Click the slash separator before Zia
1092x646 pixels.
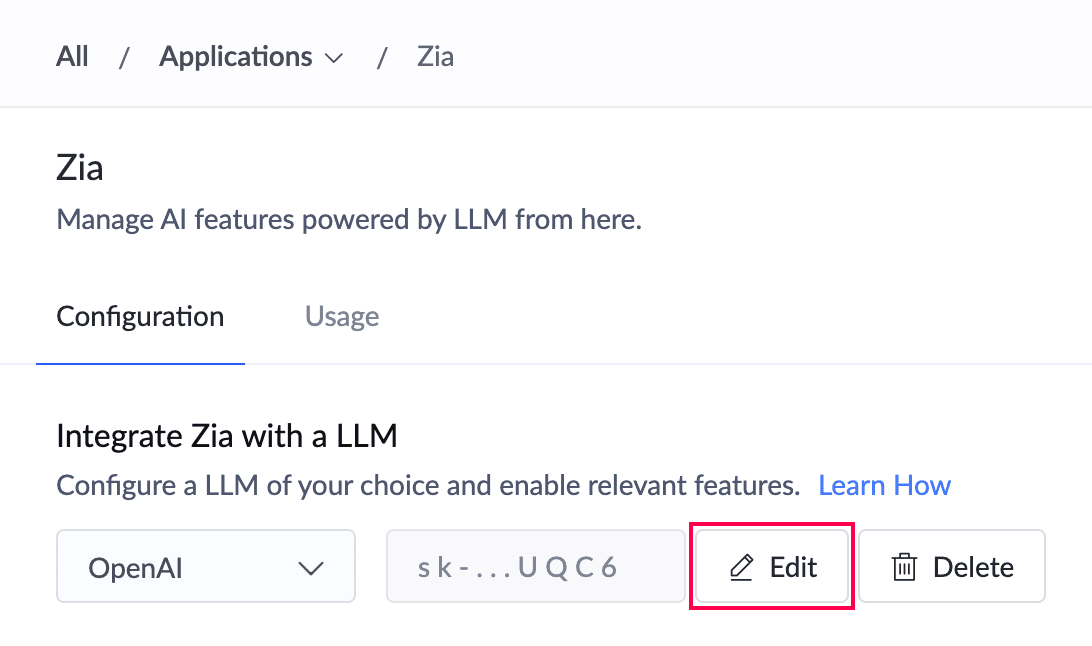coord(382,58)
